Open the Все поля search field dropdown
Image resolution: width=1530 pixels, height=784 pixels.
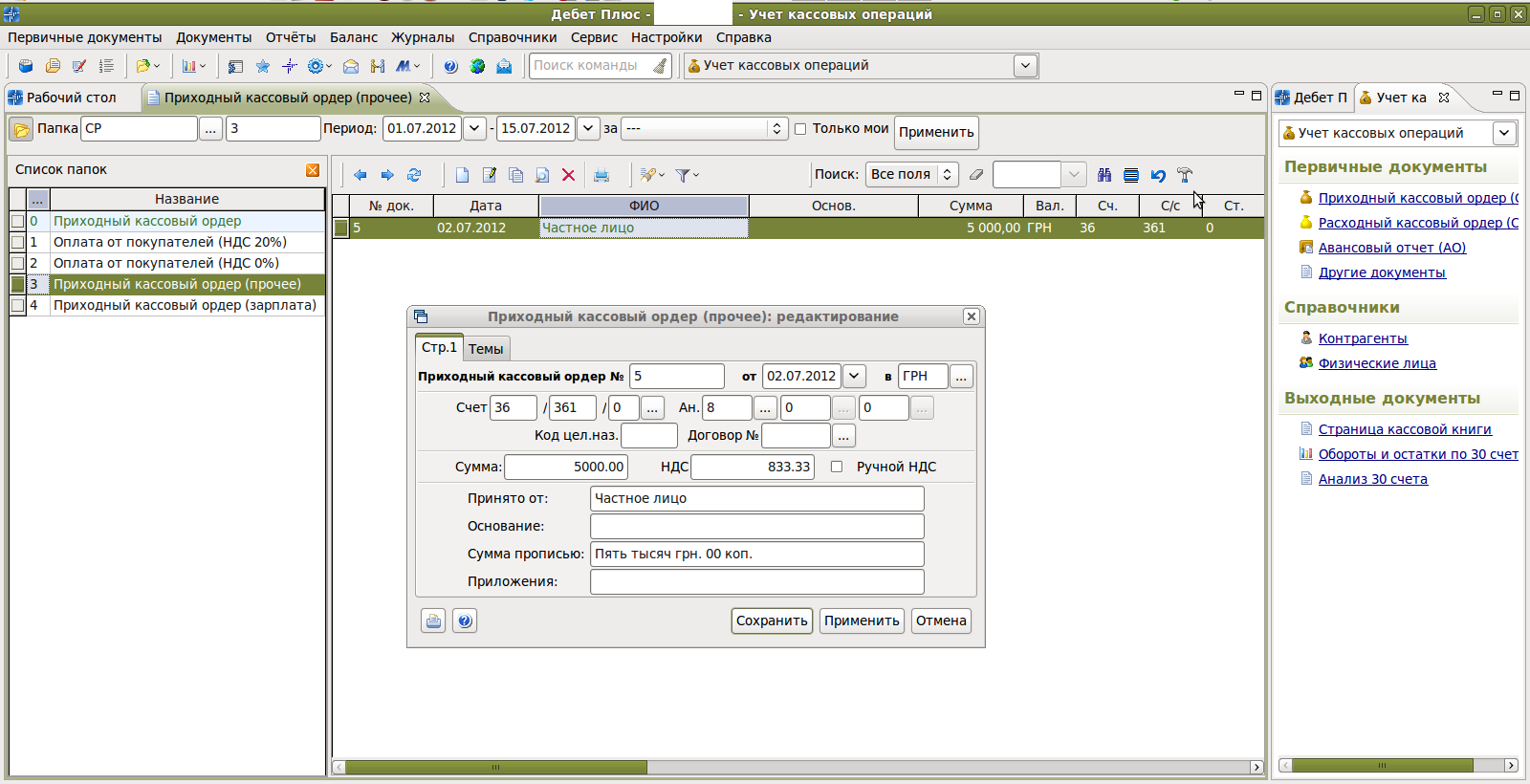pyautogui.click(x=911, y=174)
